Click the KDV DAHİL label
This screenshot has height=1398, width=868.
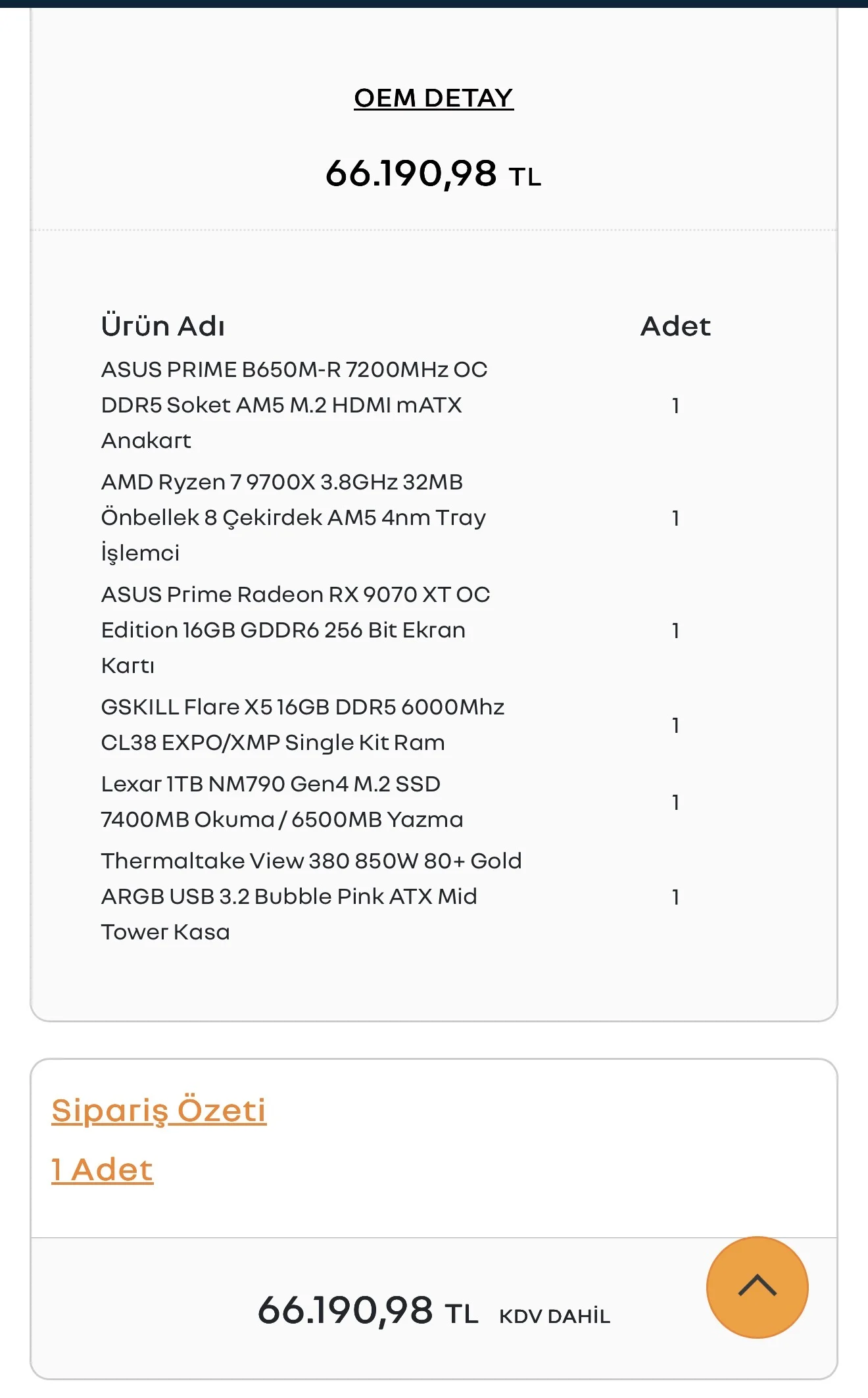point(555,1316)
